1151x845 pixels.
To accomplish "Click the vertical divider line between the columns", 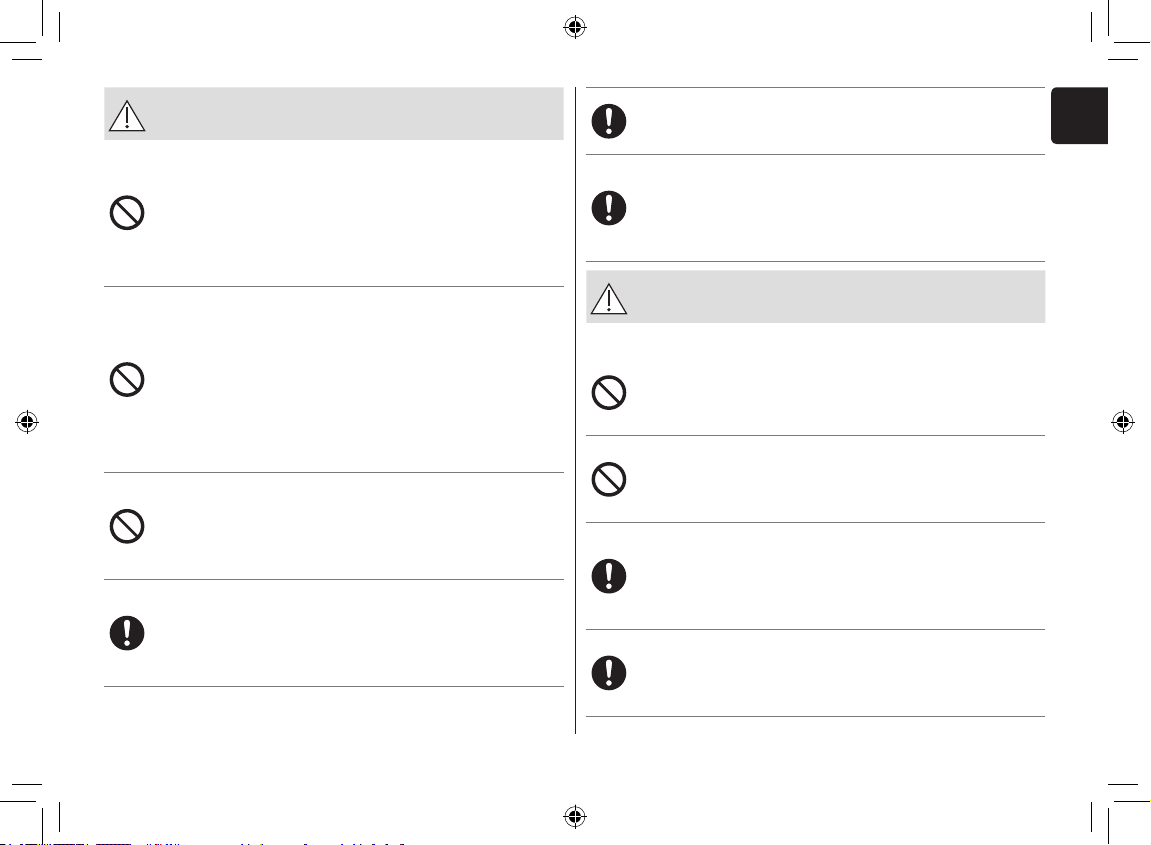I will [x=576, y=410].
